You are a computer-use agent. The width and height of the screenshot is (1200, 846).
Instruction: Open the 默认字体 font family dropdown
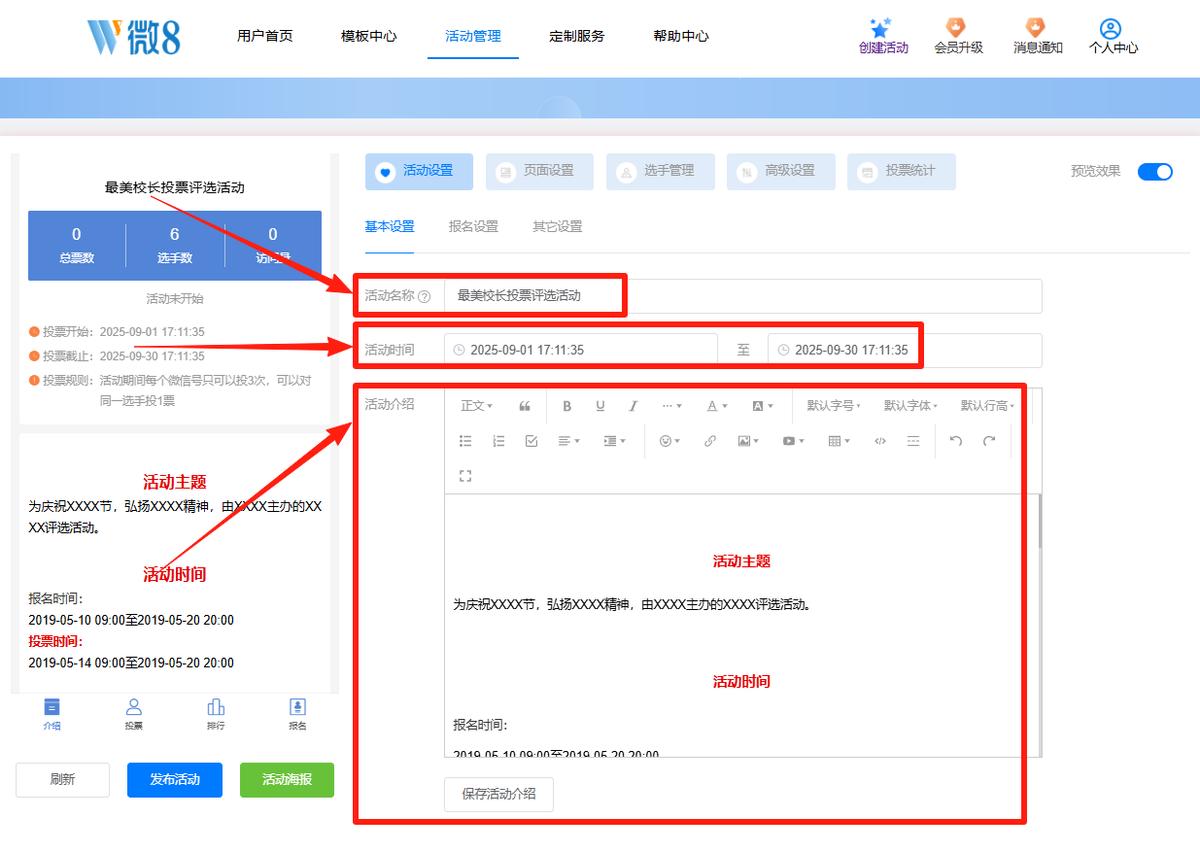coord(911,406)
